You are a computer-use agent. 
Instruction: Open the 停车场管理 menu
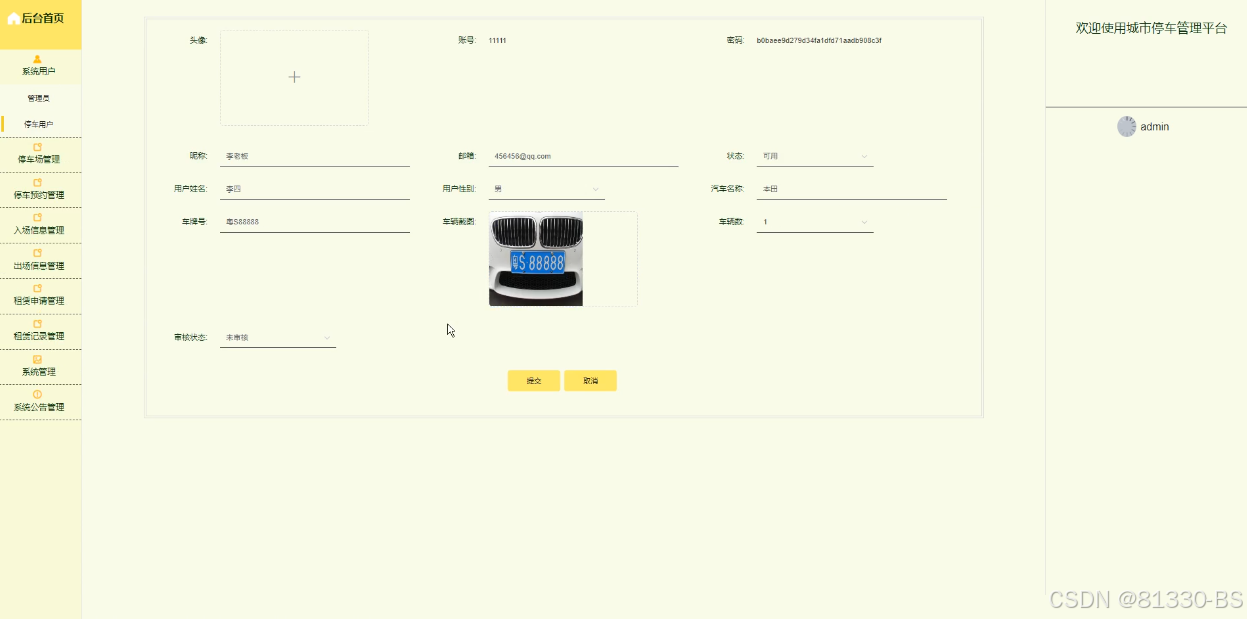[41, 154]
